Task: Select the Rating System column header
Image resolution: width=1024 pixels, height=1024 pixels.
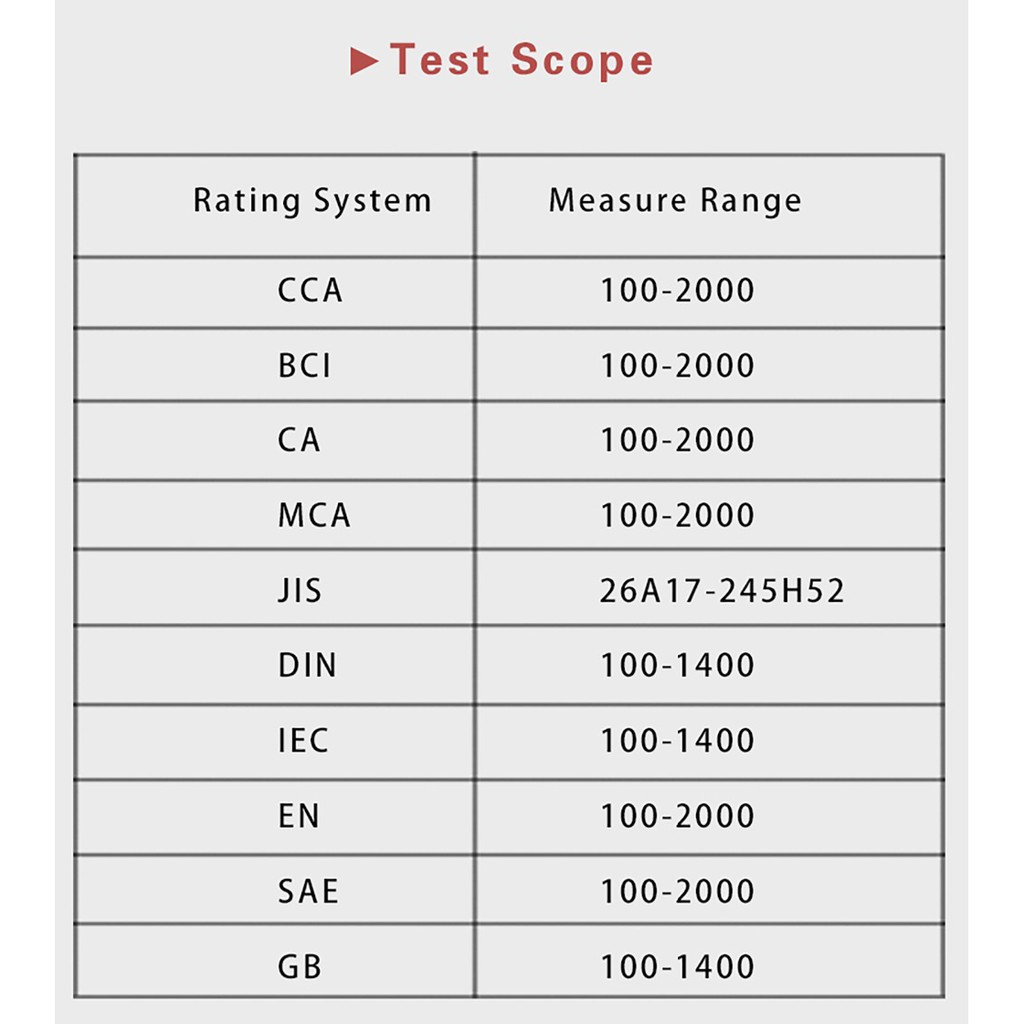Action: 312,201
